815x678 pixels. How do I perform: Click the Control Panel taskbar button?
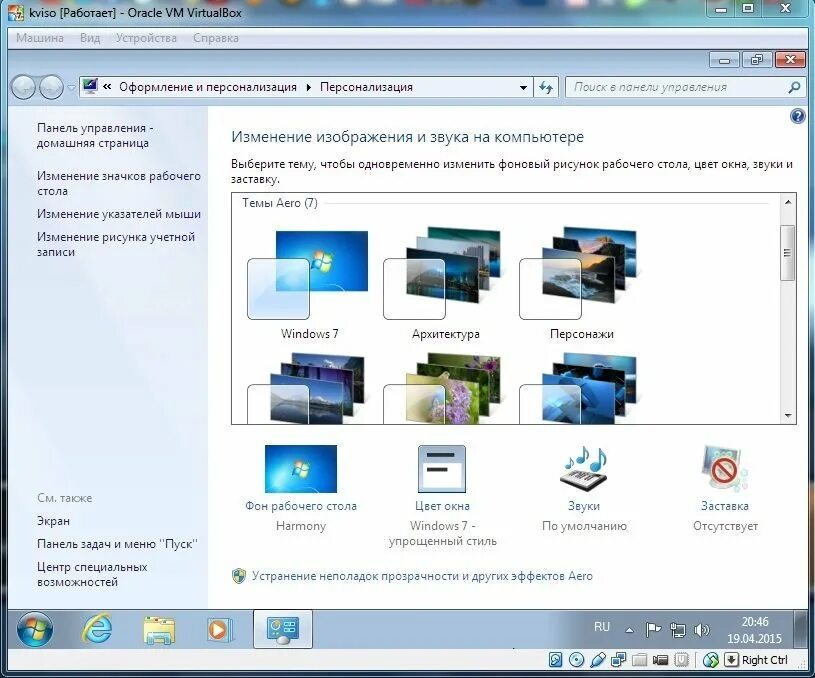coord(283,629)
